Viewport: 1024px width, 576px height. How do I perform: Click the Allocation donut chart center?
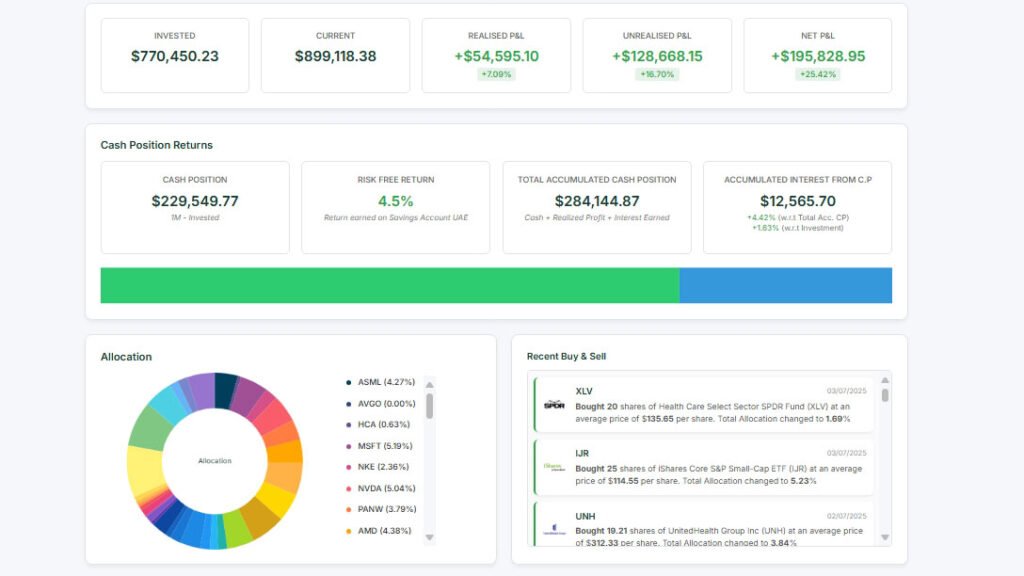(213, 461)
